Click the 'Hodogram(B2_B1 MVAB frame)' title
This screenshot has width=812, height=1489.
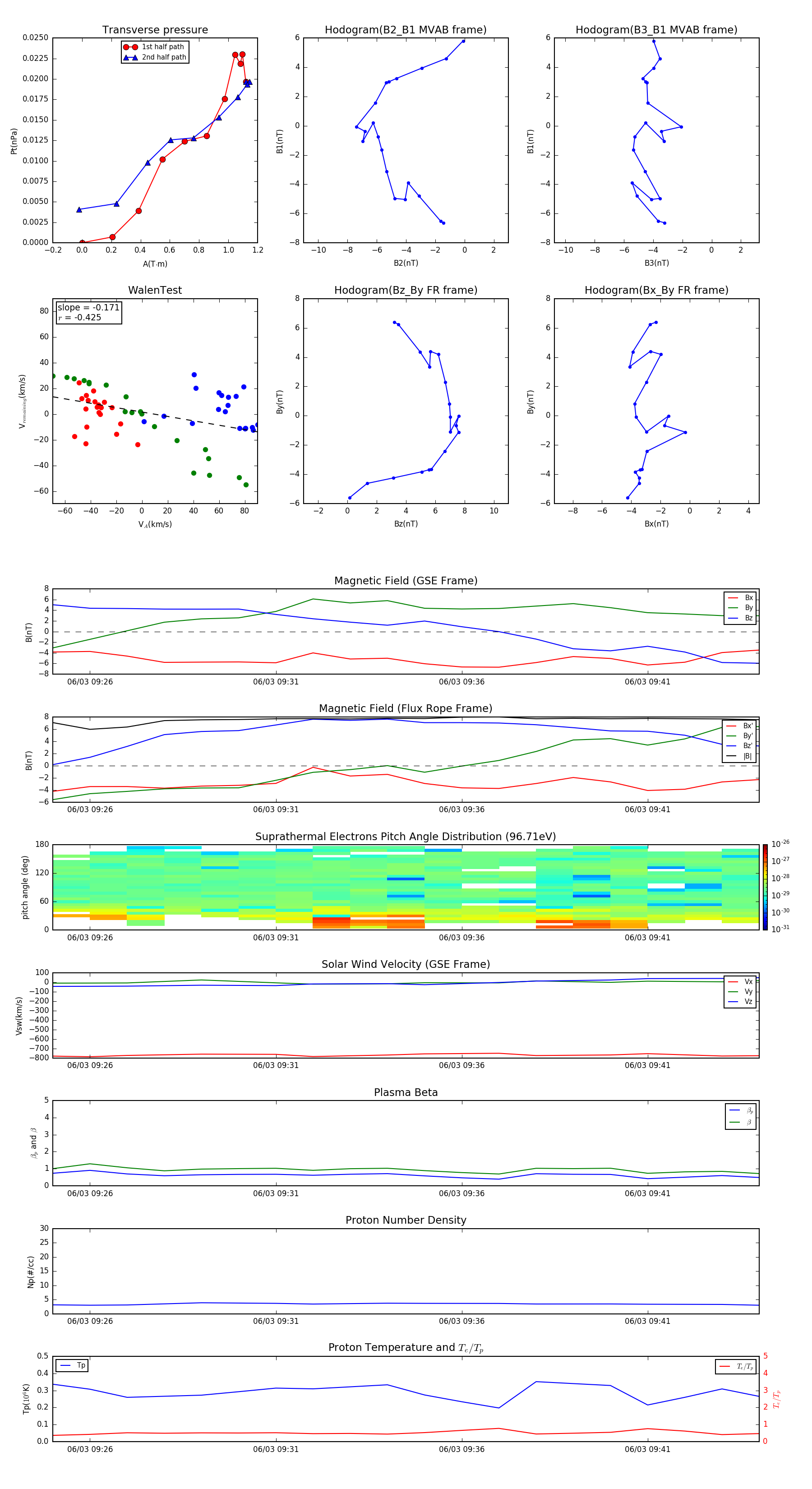405,30
